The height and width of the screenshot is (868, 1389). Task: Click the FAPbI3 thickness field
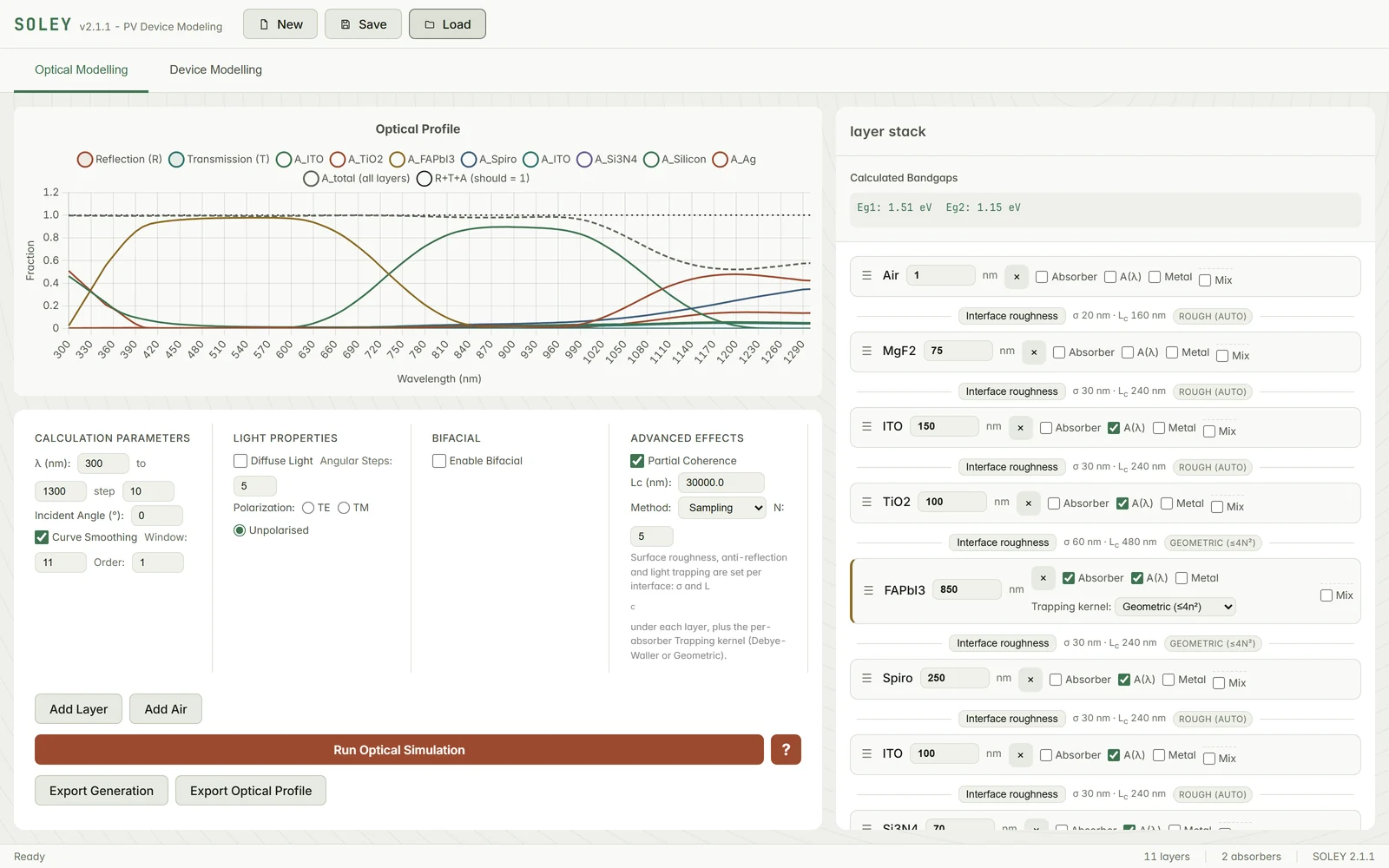(x=967, y=589)
